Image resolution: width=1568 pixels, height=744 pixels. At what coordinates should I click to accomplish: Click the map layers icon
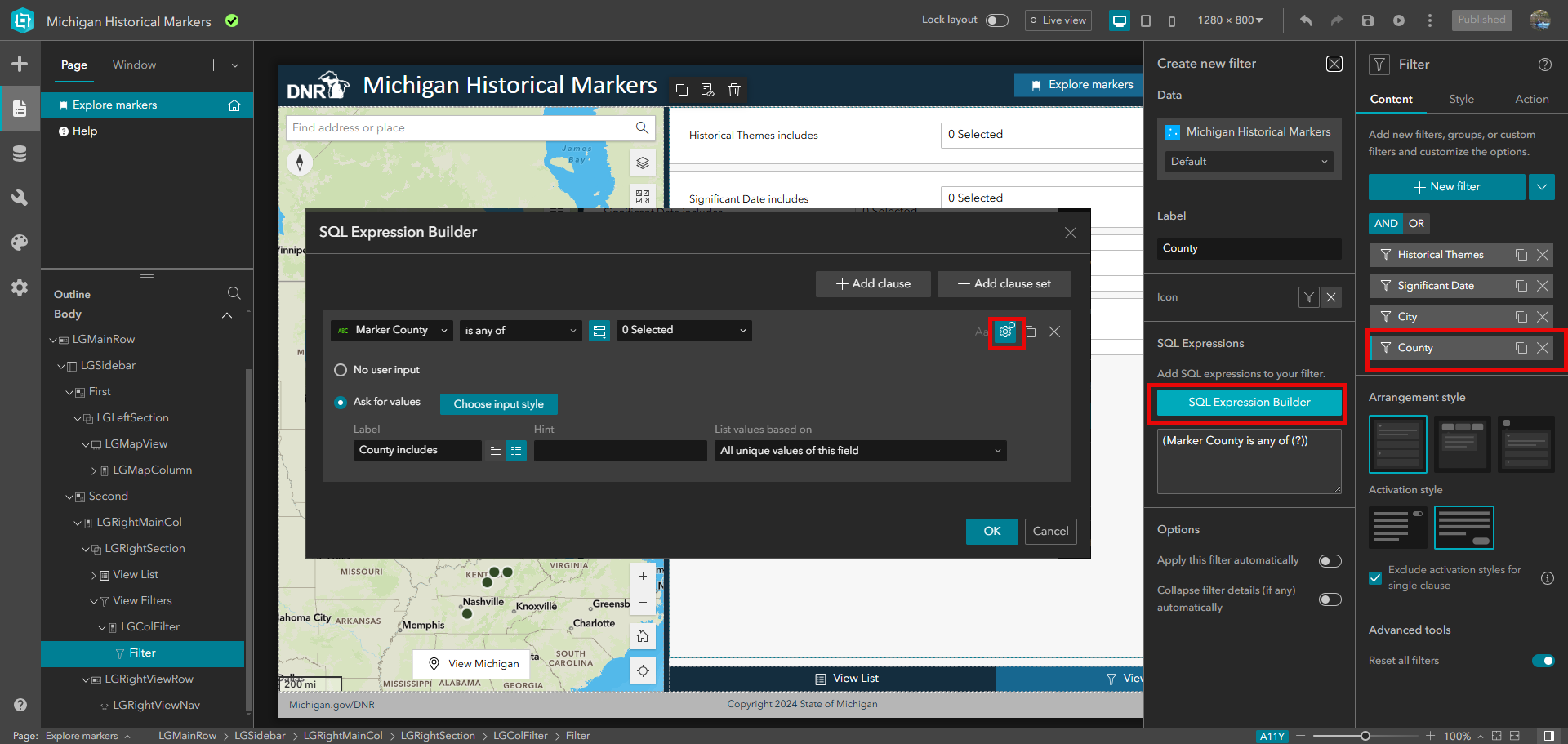(x=643, y=163)
